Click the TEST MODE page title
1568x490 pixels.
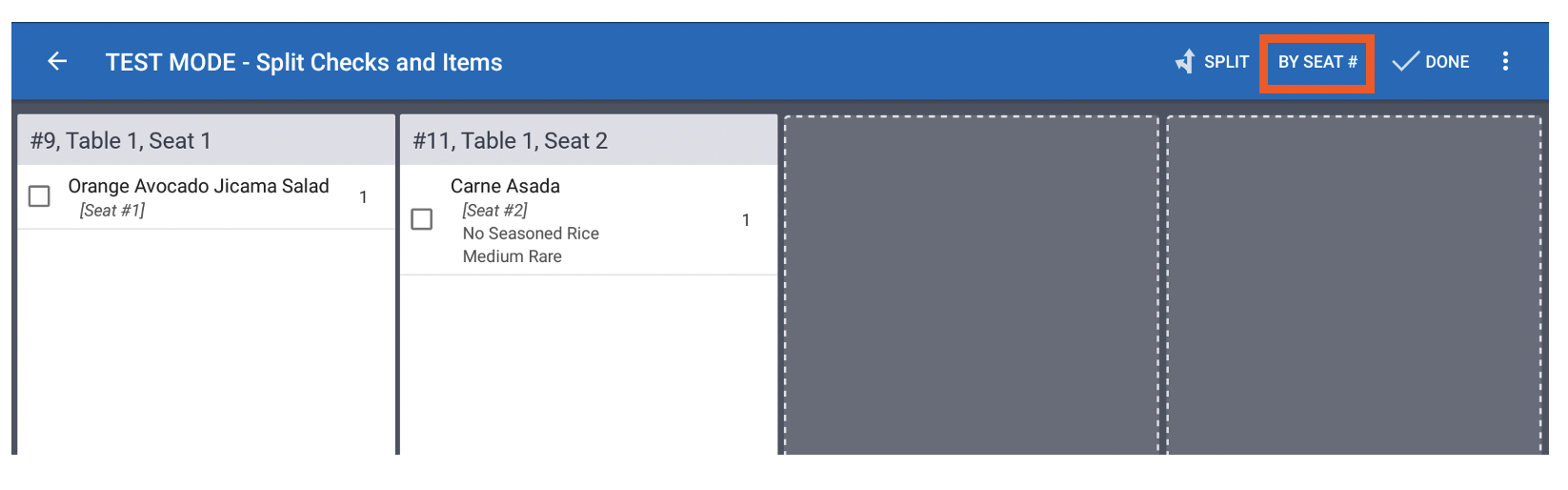pos(304,62)
